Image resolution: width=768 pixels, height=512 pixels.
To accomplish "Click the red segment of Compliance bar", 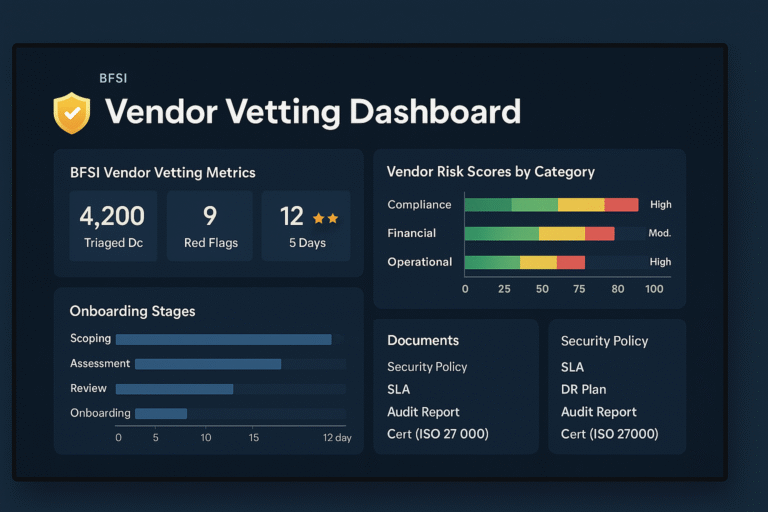I will (621, 205).
